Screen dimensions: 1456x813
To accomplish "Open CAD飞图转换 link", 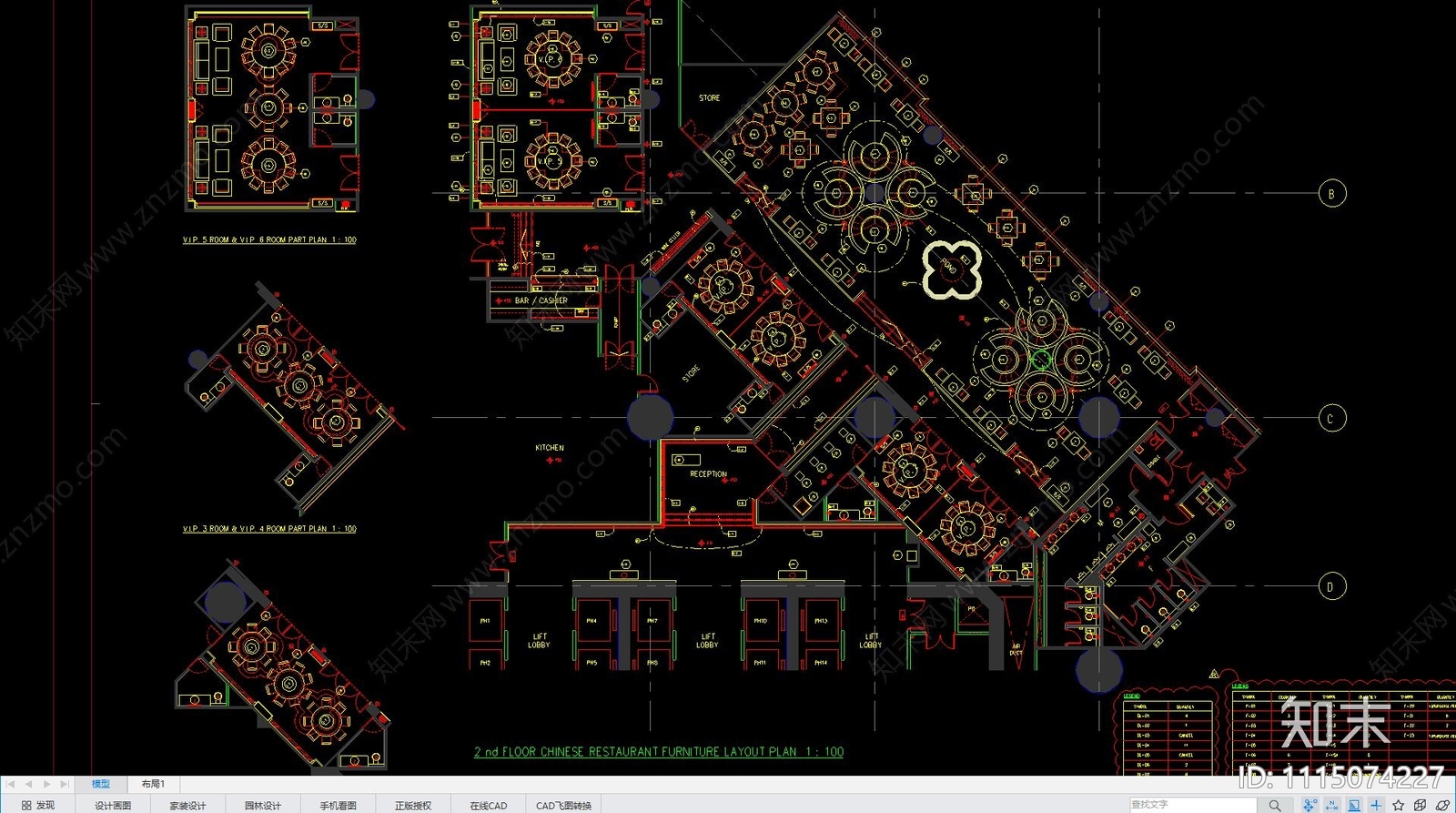I will click(563, 806).
